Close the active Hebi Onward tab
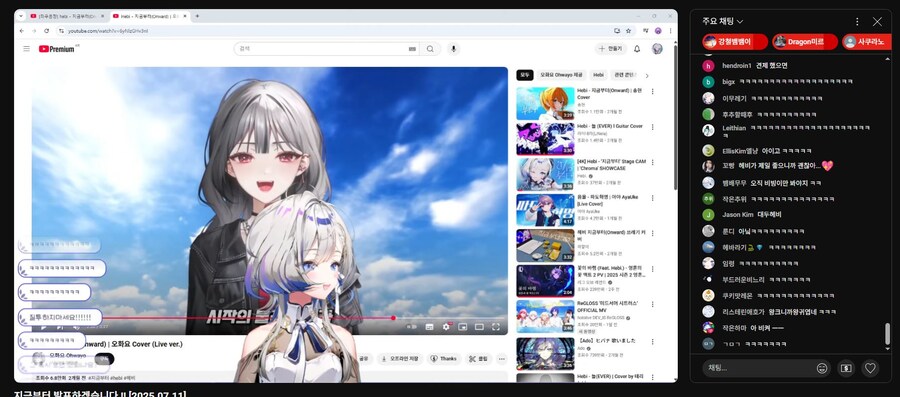This screenshot has height=397, width=900. pyautogui.click(x=185, y=16)
